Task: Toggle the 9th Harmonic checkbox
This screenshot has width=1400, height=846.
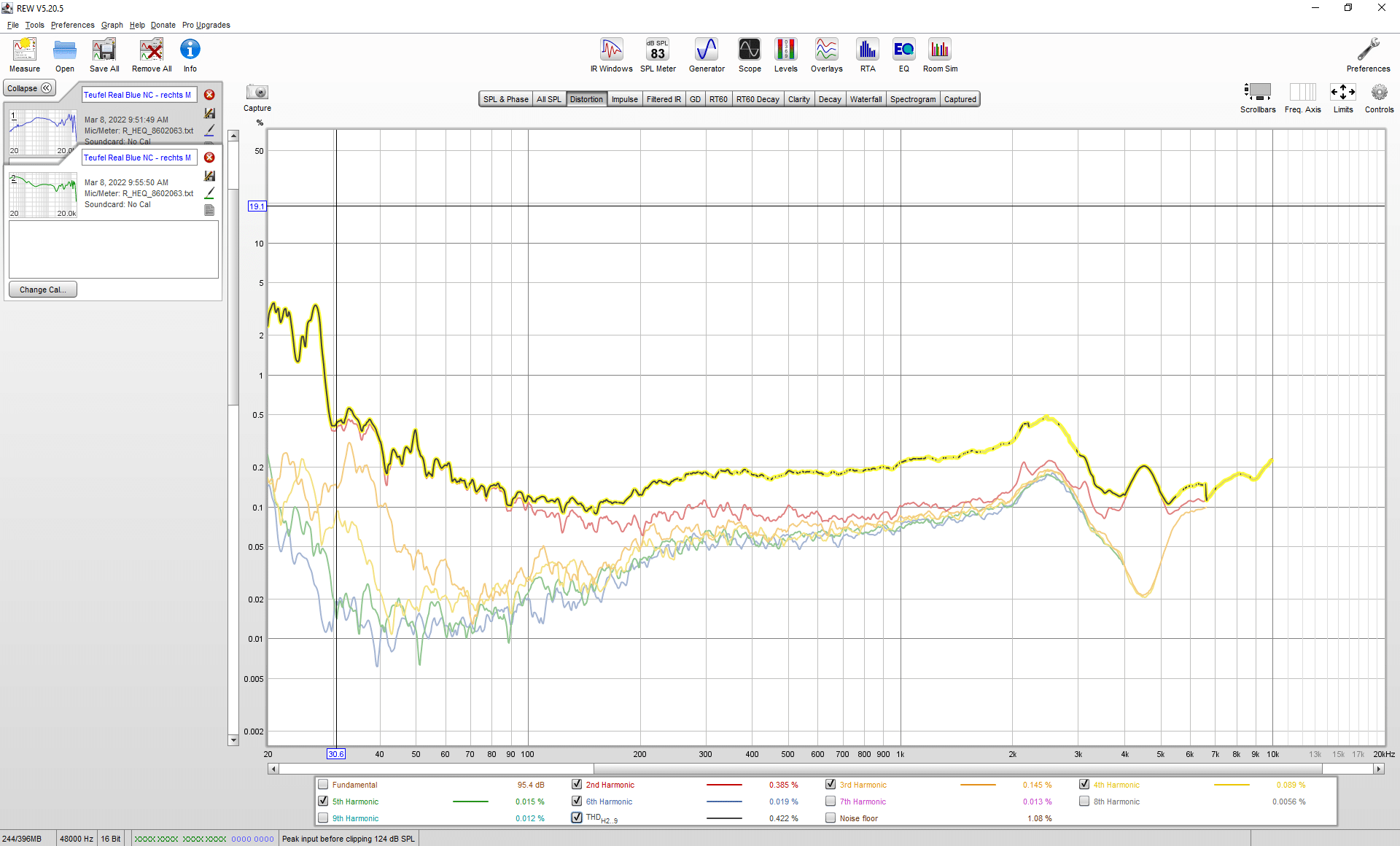Action: click(x=323, y=818)
